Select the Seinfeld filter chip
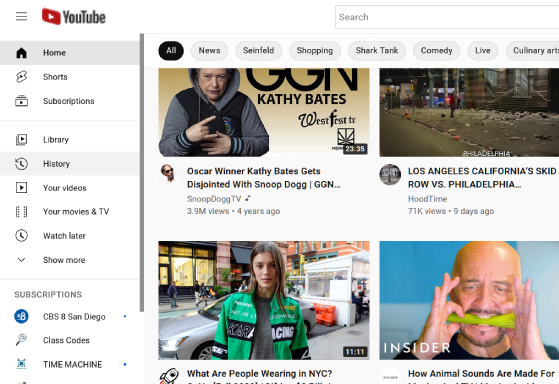559x384 pixels. [258, 51]
